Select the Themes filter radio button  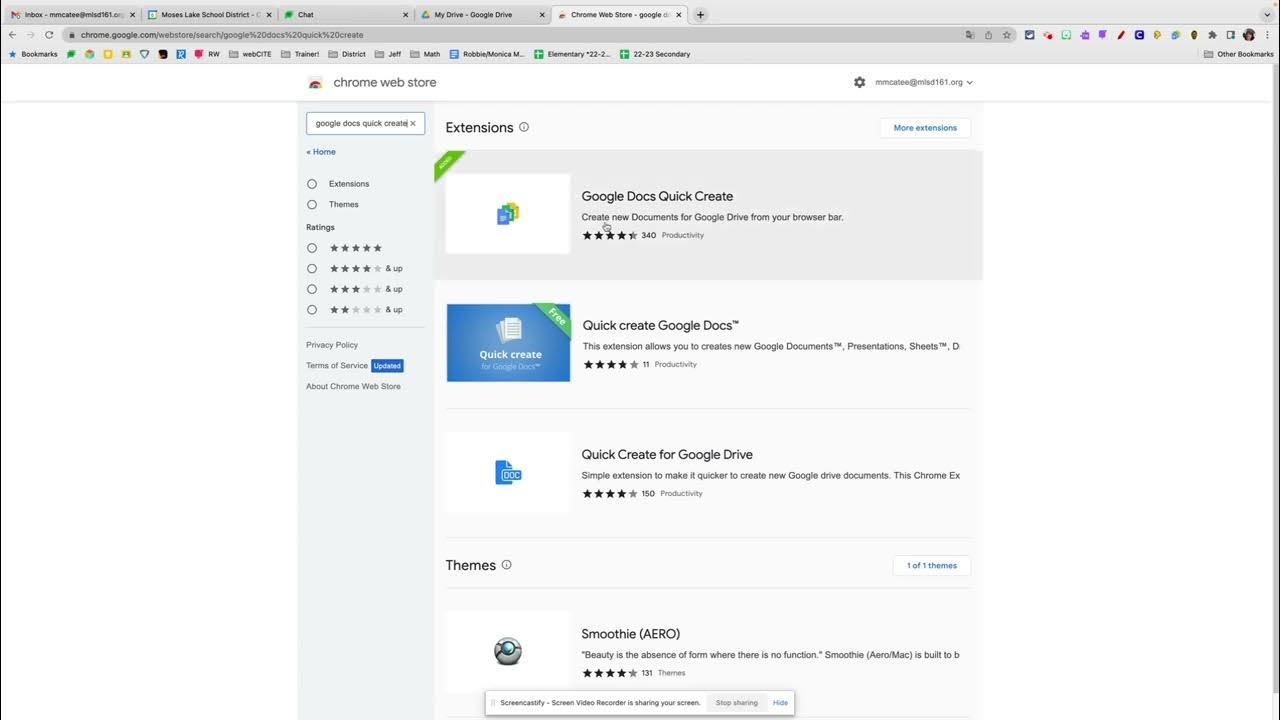point(312,204)
